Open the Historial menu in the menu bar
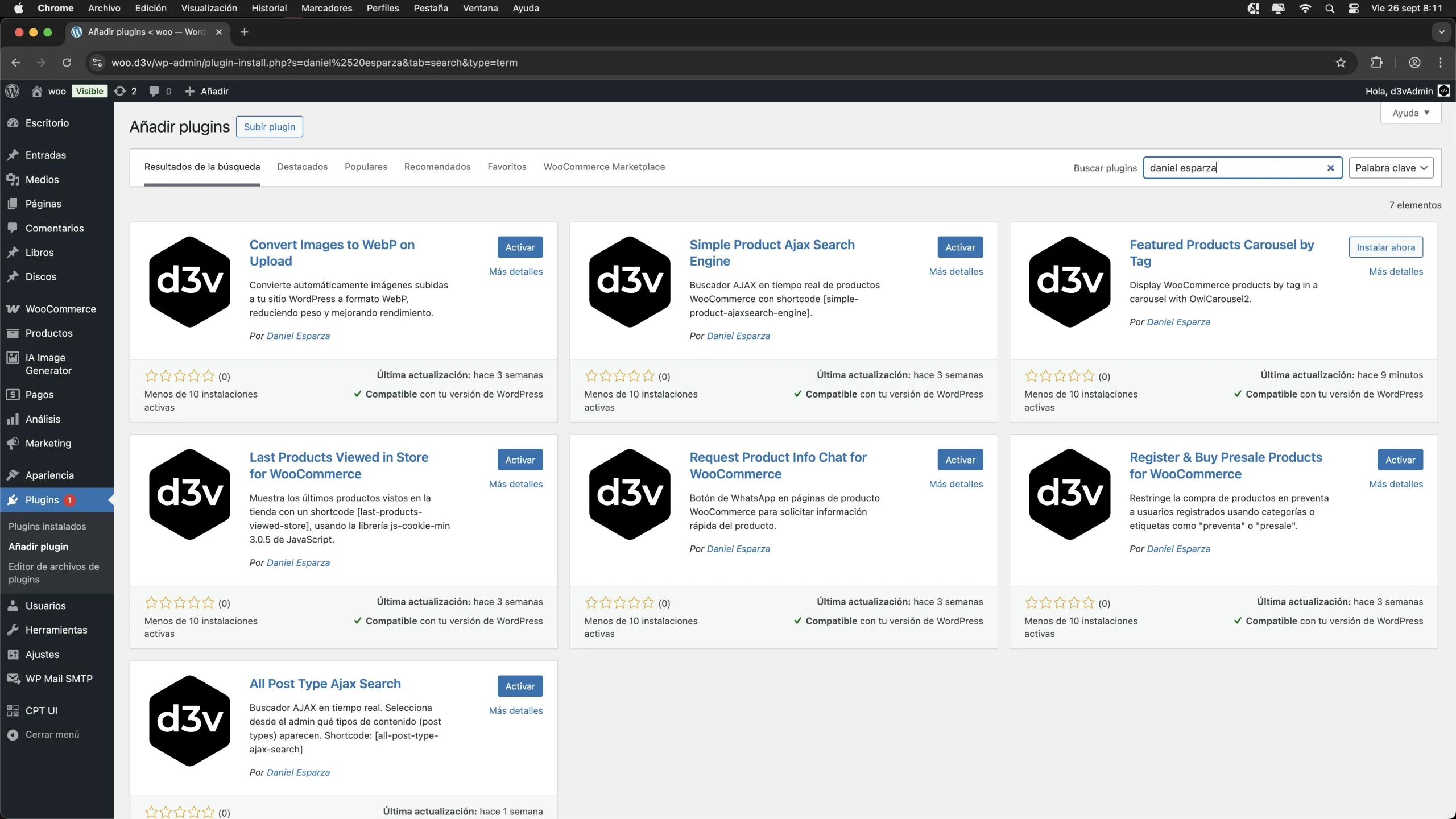1456x819 pixels. tap(269, 8)
